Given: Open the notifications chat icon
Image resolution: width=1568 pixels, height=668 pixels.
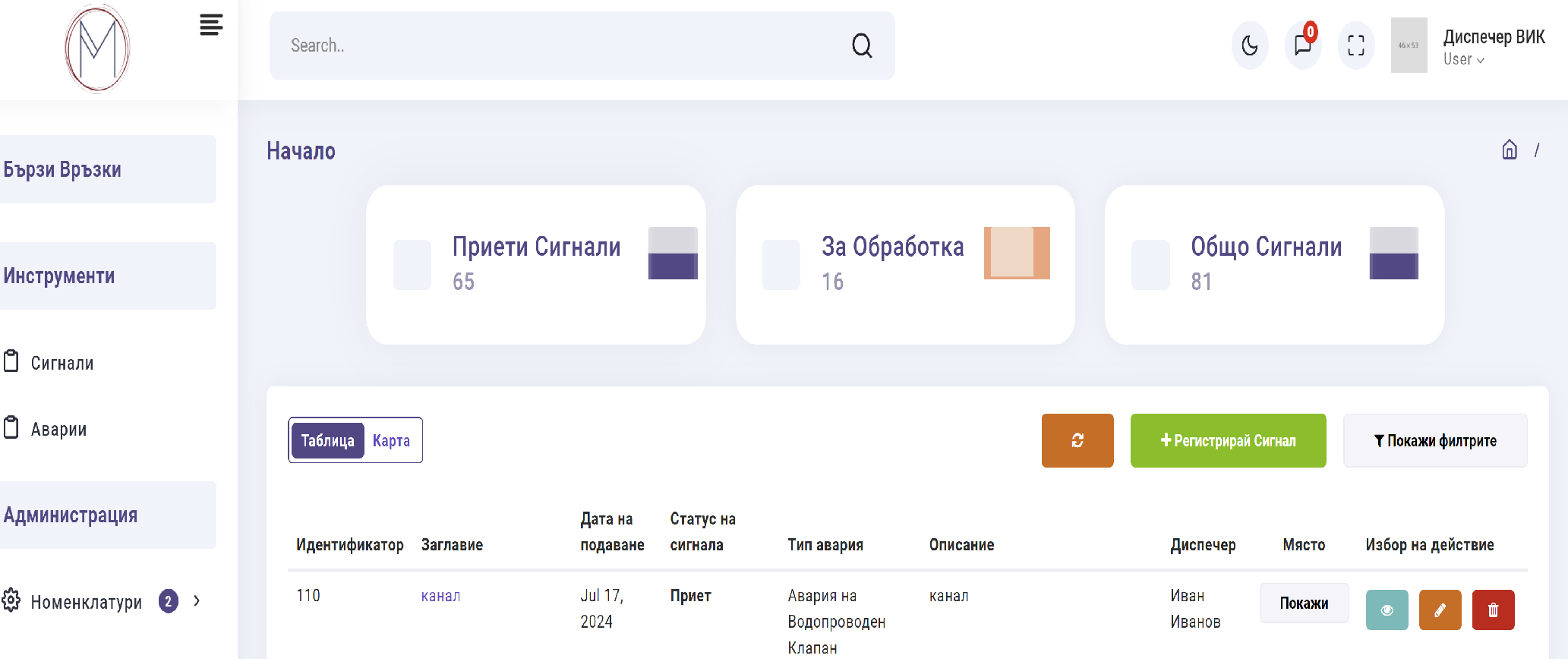Looking at the screenshot, I should pyautogui.click(x=1302, y=46).
